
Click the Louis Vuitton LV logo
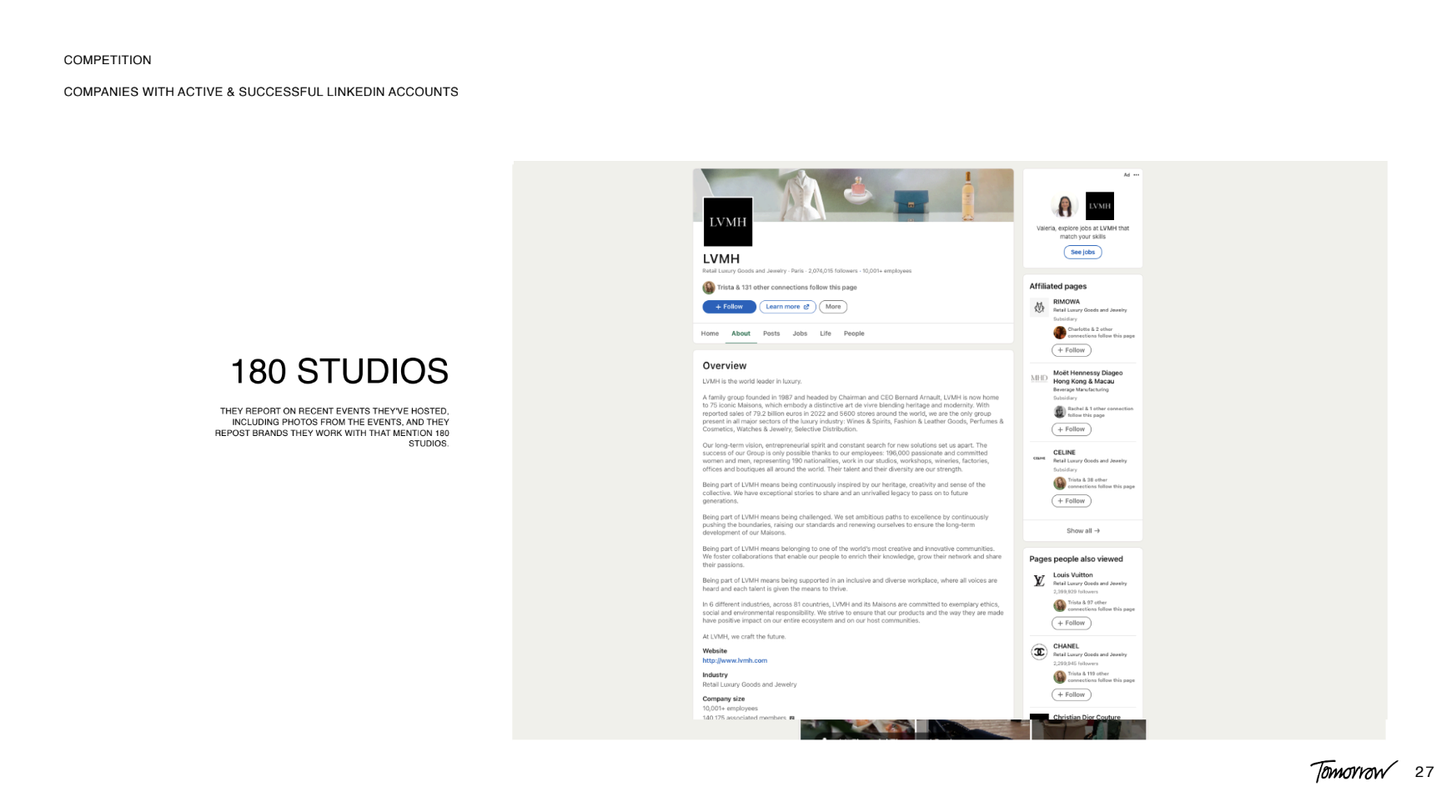(x=1039, y=581)
